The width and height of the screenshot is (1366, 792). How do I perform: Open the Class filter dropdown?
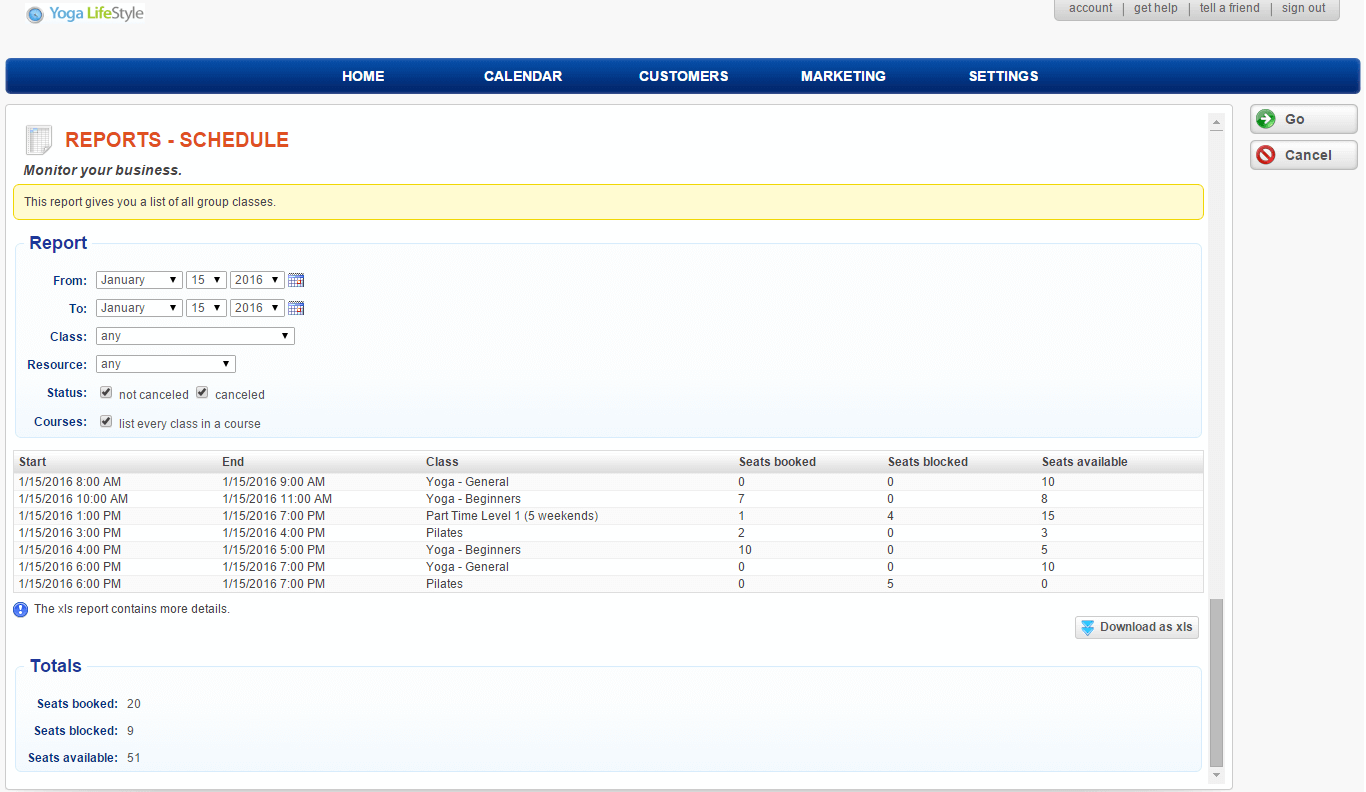point(195,336)
